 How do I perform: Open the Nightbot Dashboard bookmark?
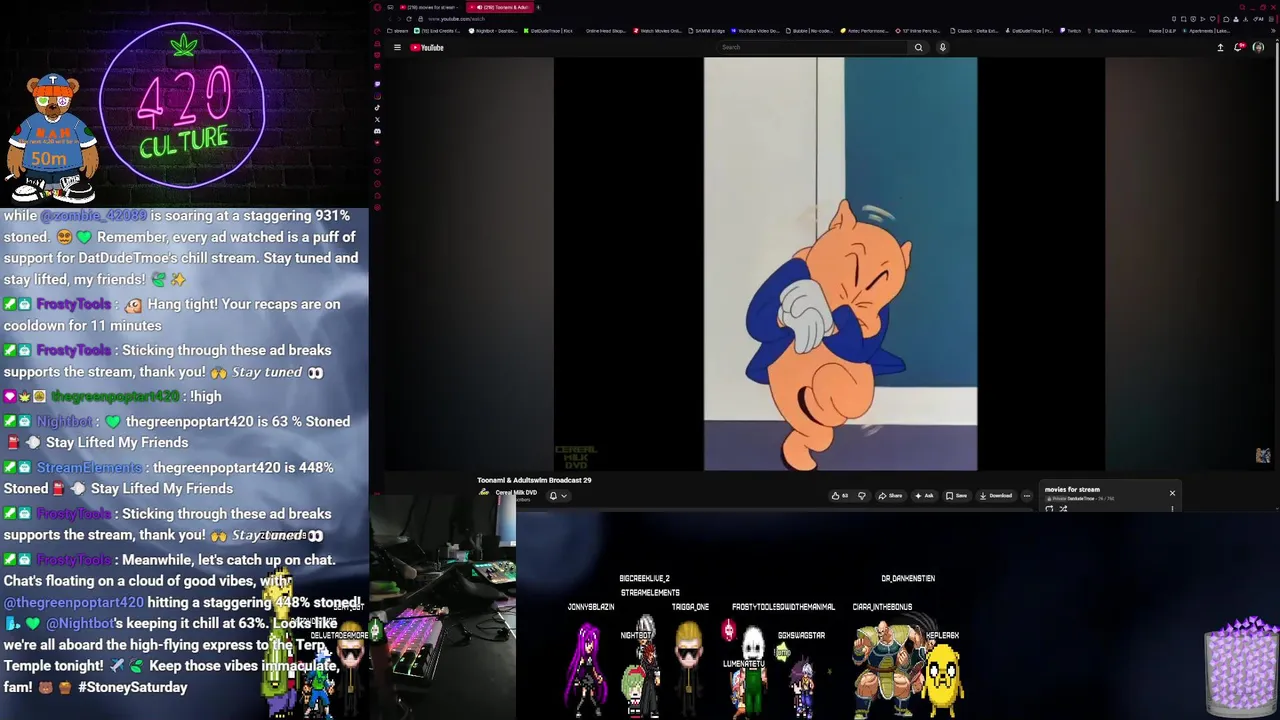point(493,31)
